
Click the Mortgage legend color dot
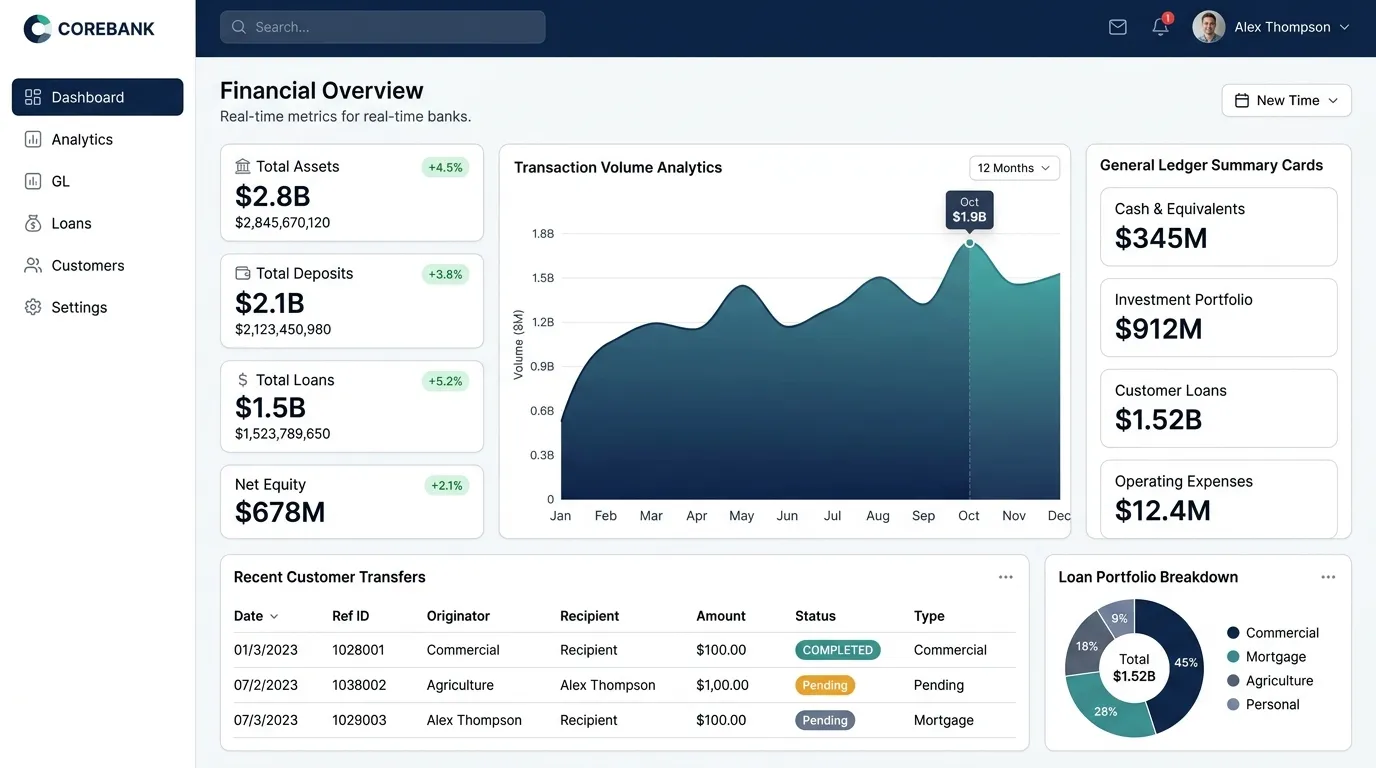[1233, 656]
